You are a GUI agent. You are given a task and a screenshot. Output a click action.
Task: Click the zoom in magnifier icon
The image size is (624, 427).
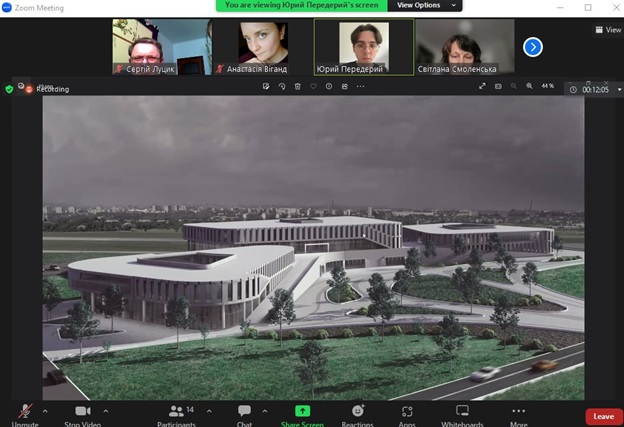[529, 86]
